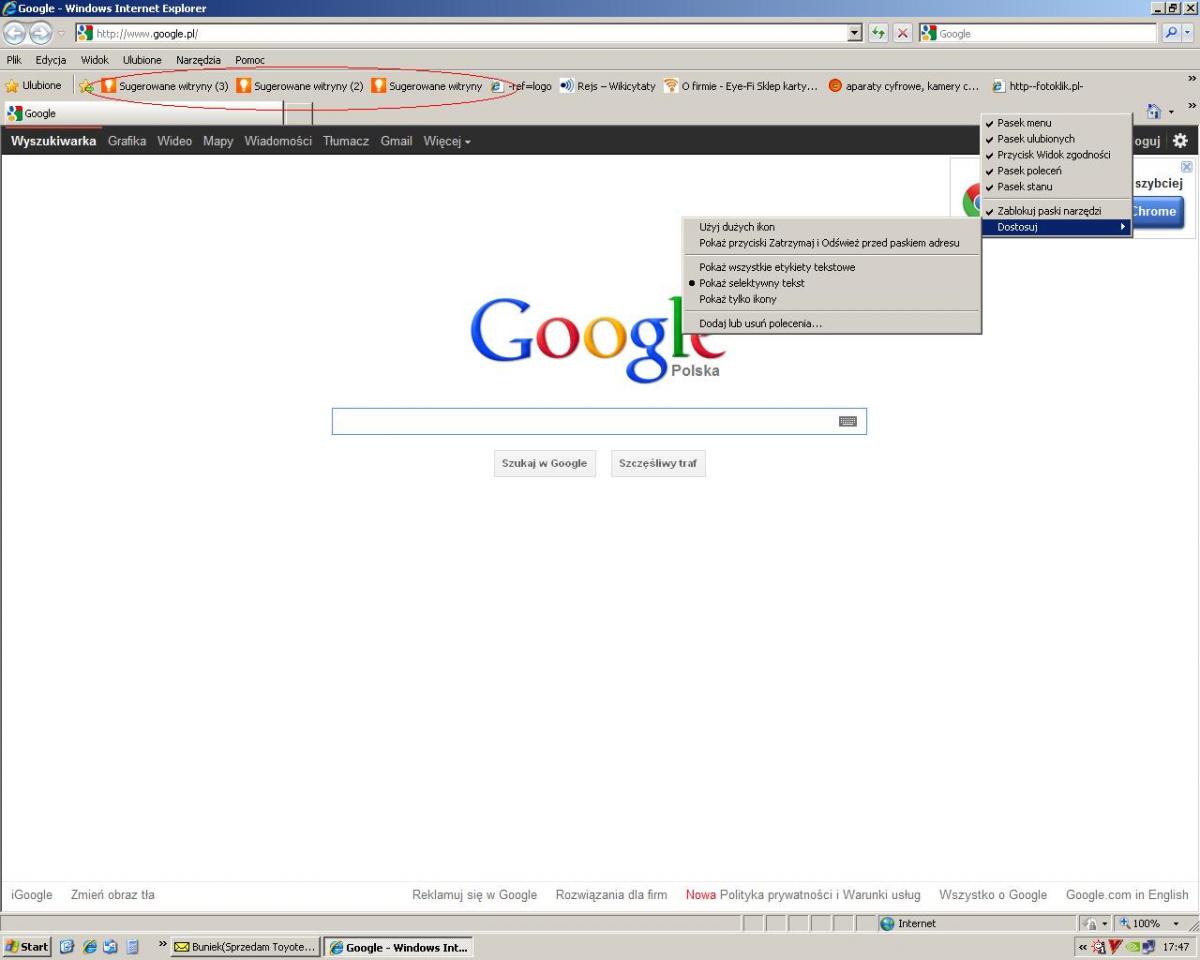Image resolution: width=1200 pixels, height=960 pixels.
Task: Open the address bar history dropdown arrow
Action: (854, 33)
